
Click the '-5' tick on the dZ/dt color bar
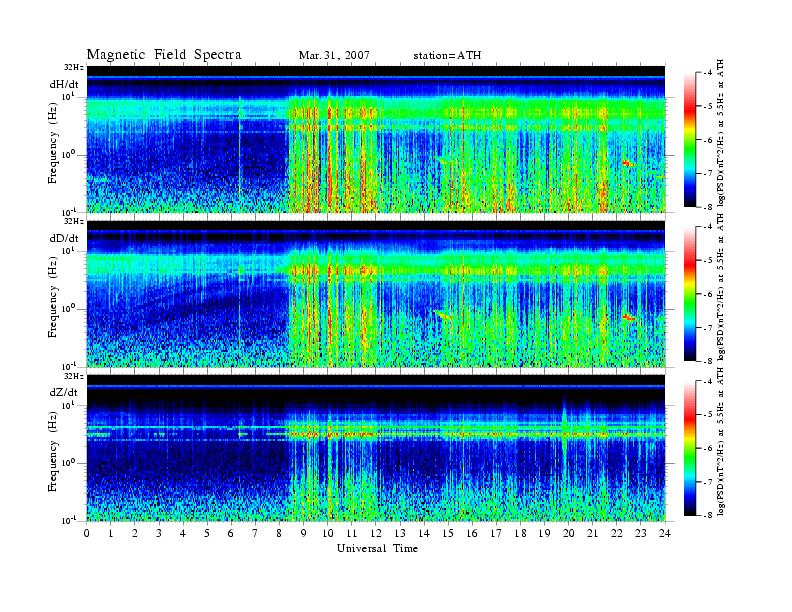pyautogui.click(x=707, y=415)
